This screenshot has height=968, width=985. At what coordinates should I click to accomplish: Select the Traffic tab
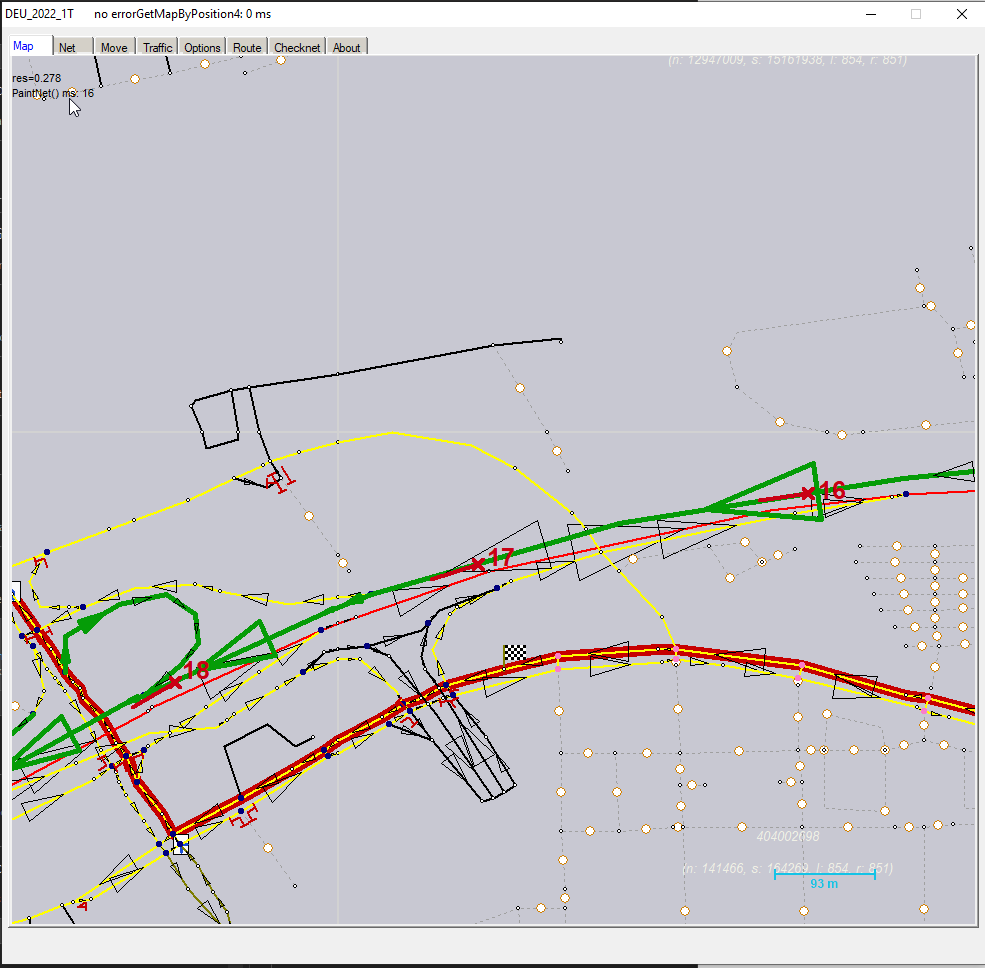[157, 47]
